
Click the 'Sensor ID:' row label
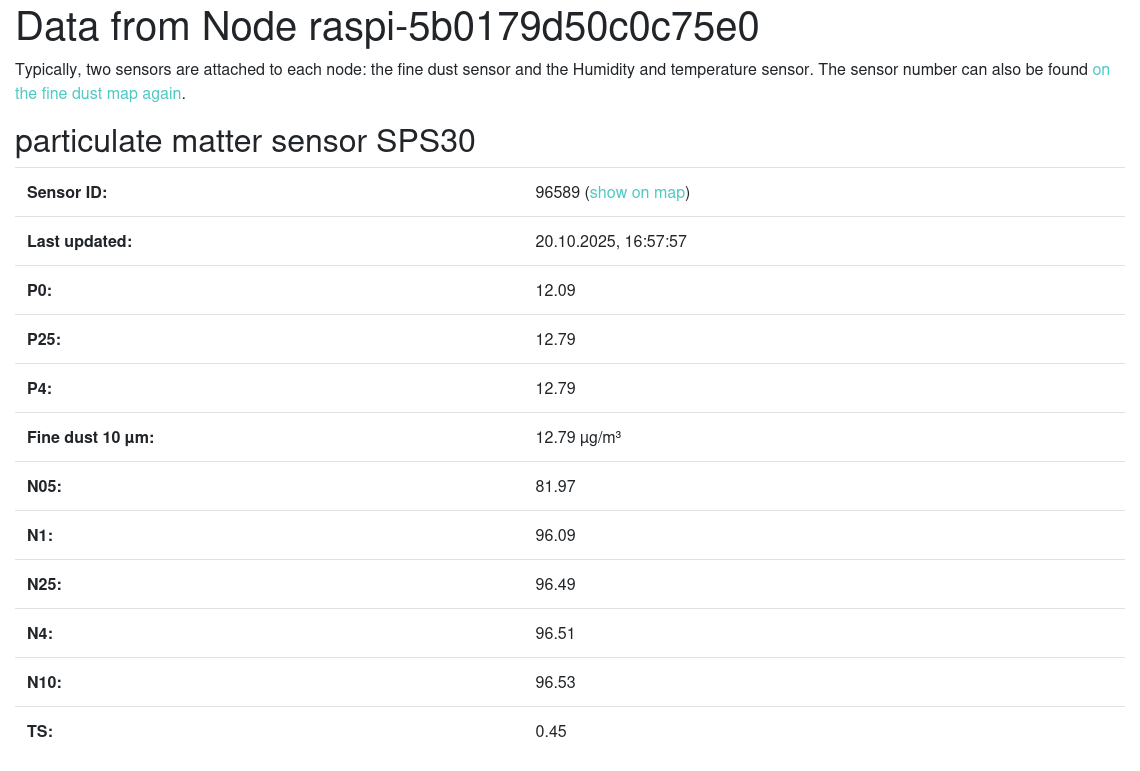tap(67, 192)
